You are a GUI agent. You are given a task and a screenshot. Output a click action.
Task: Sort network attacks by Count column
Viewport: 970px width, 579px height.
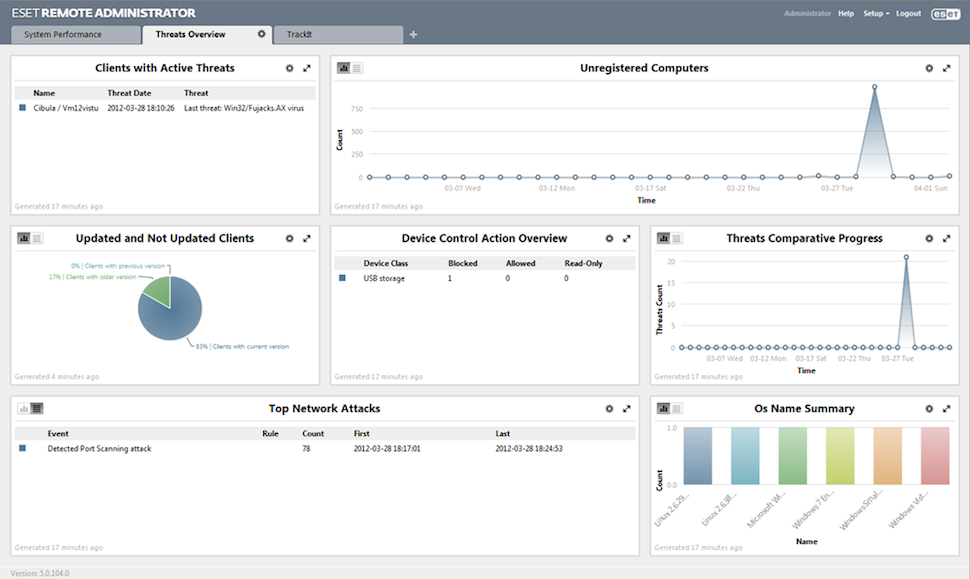[x=313, y=434]
